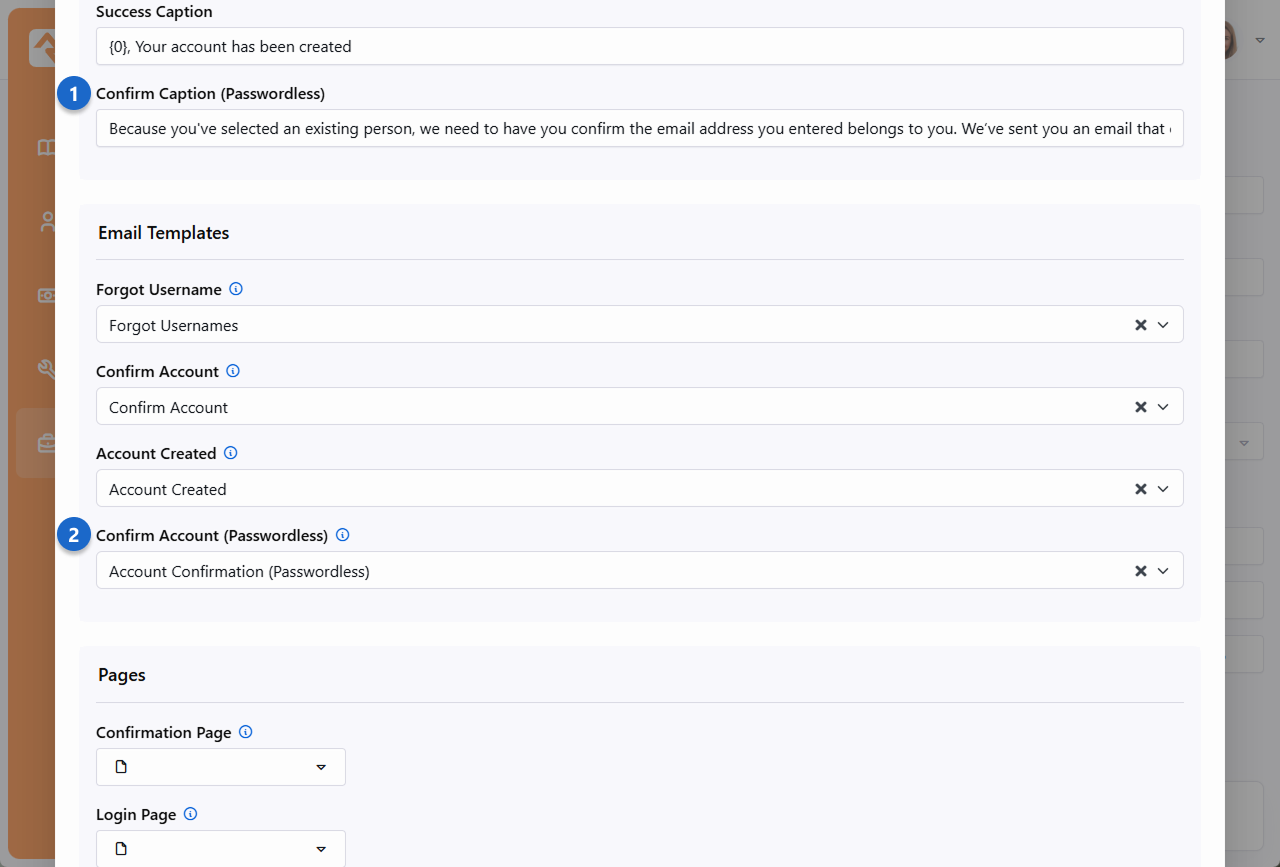The image size is (1280, 867).
Task: Click info icon next to Forgot Username
Action: coord(236,289)
